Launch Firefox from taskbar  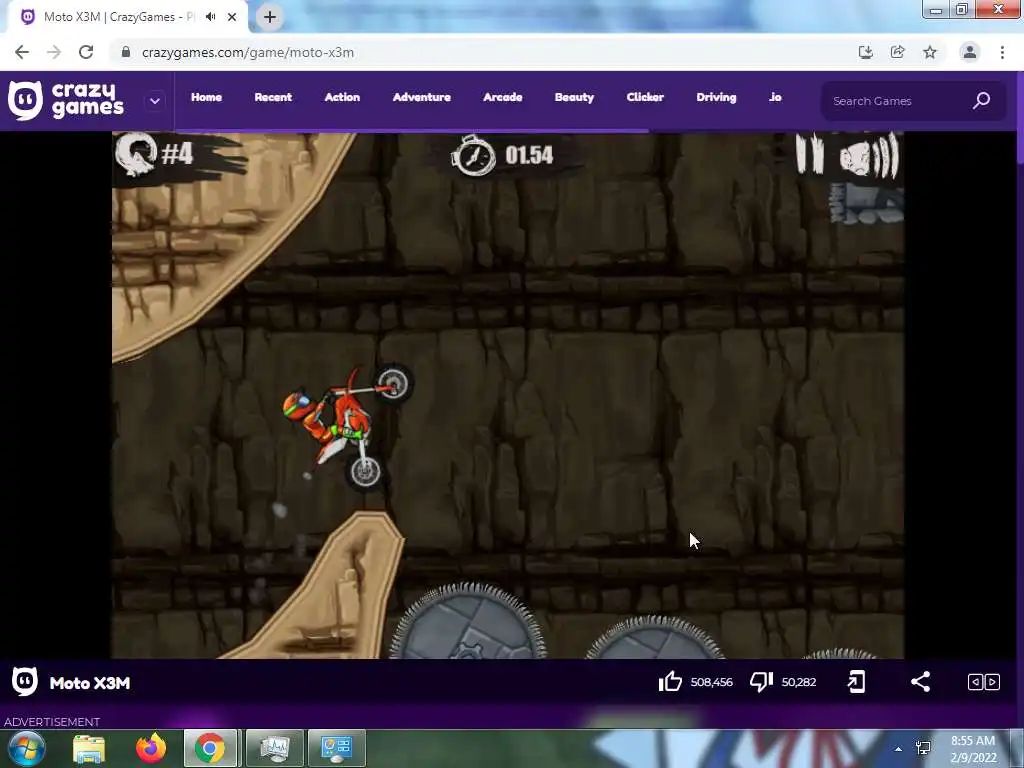point(151,748)
